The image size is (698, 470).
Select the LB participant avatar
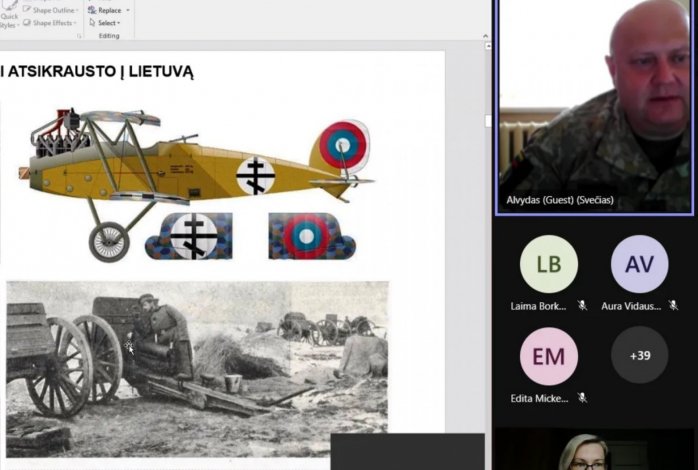pos(548,264)
